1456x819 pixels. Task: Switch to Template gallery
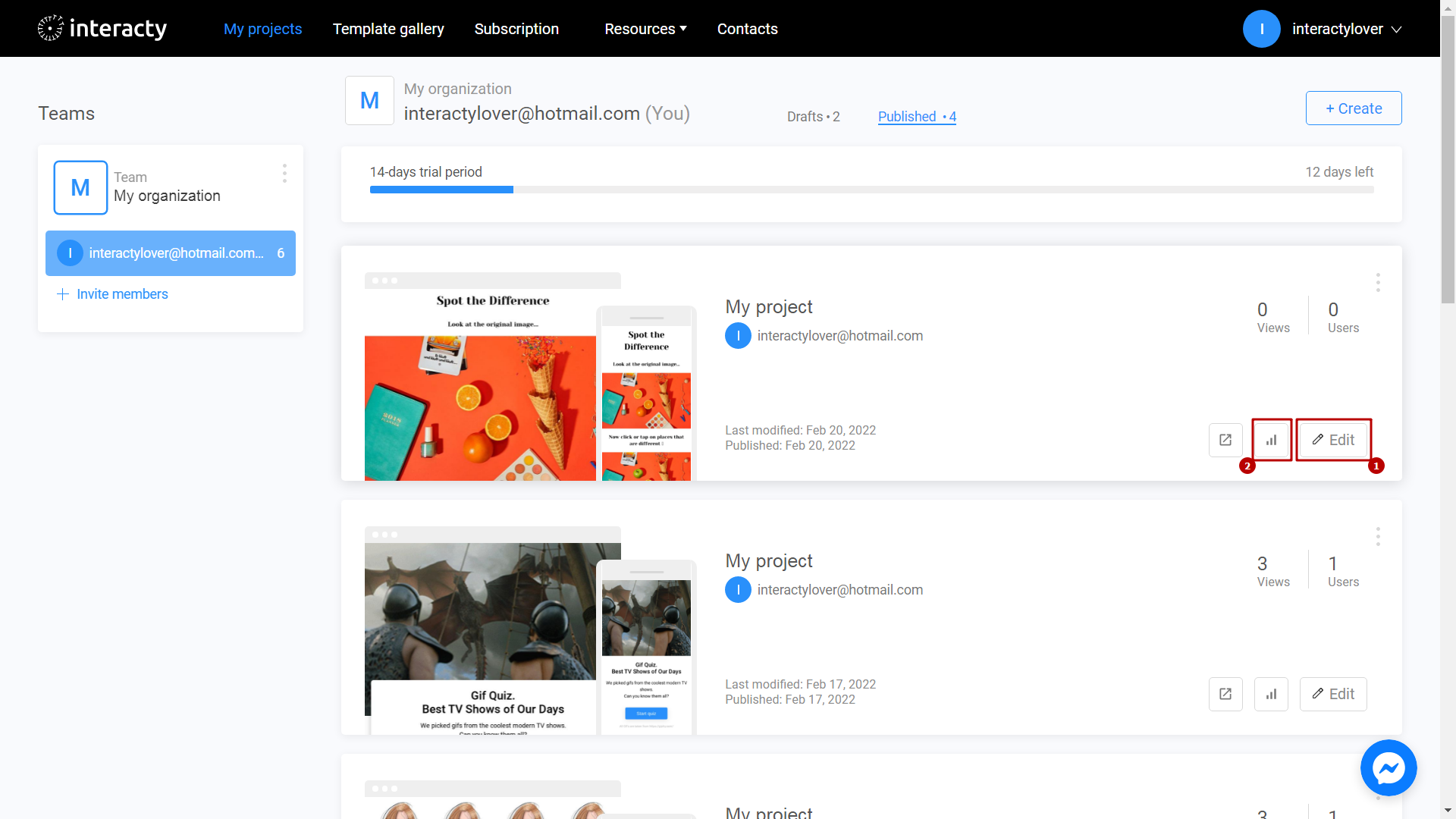coord(388,29)
